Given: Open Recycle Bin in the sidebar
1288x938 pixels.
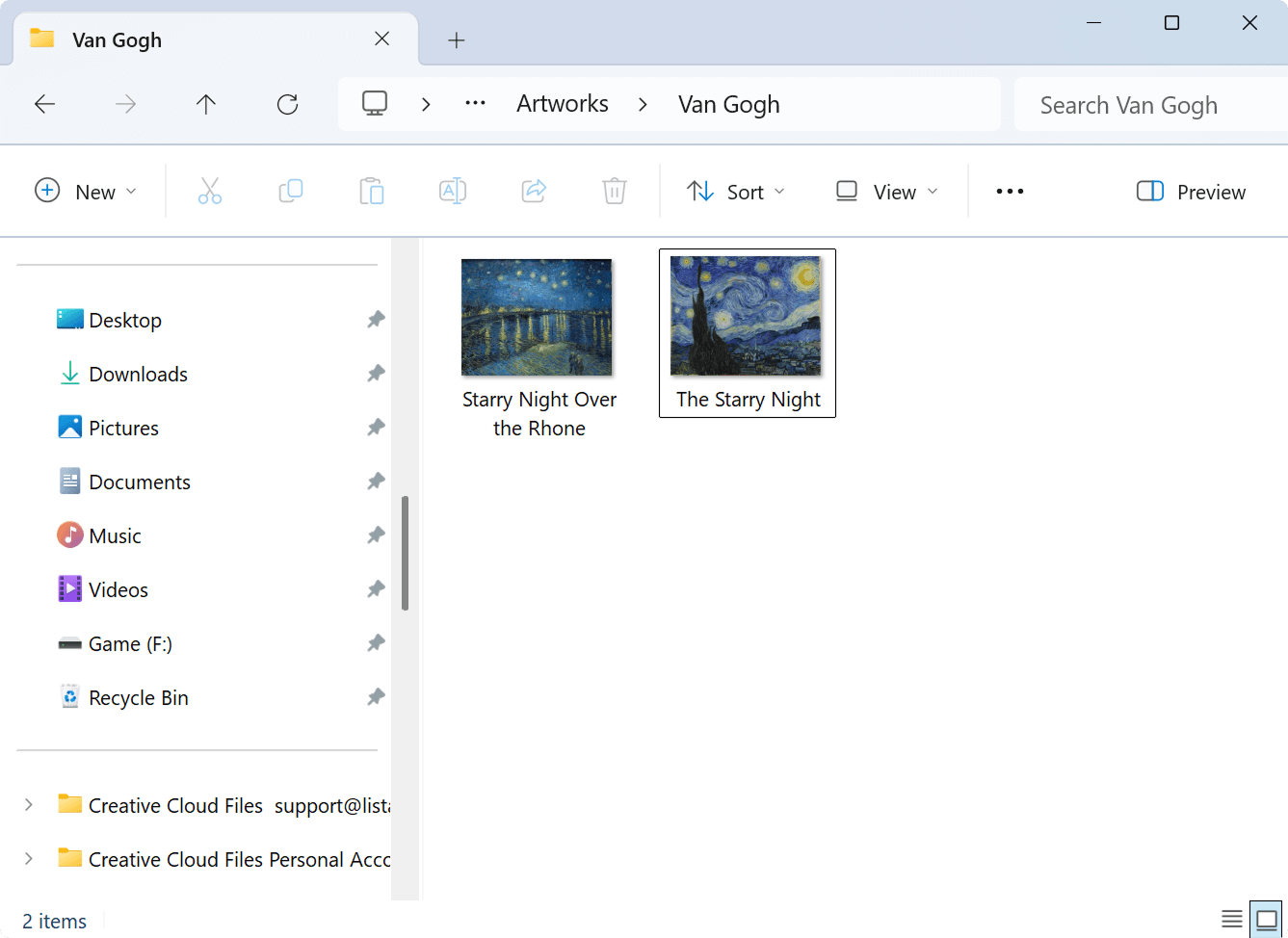Looking at the screenshot, I should (x=139, y=697).
